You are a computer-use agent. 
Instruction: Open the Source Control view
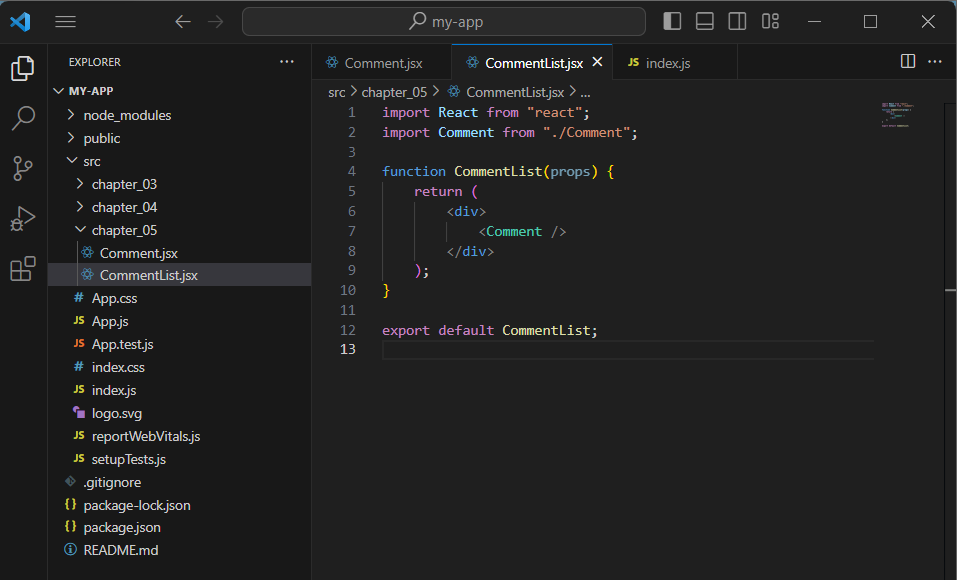coord(23,168)
